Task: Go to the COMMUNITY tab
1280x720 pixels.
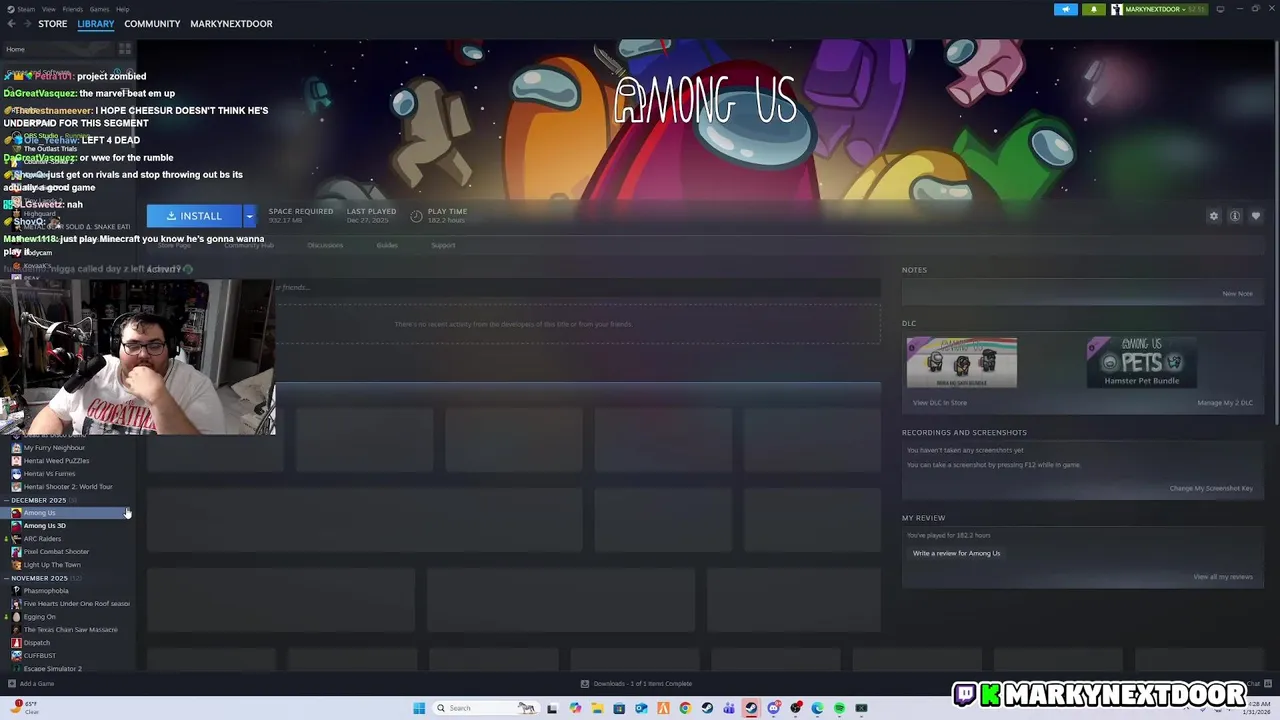Action: click(x=152, y=23)
